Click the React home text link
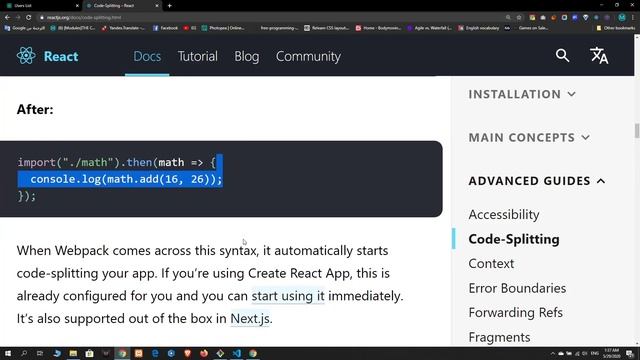Viewport: 640px width, 360px height. (61, 56)
